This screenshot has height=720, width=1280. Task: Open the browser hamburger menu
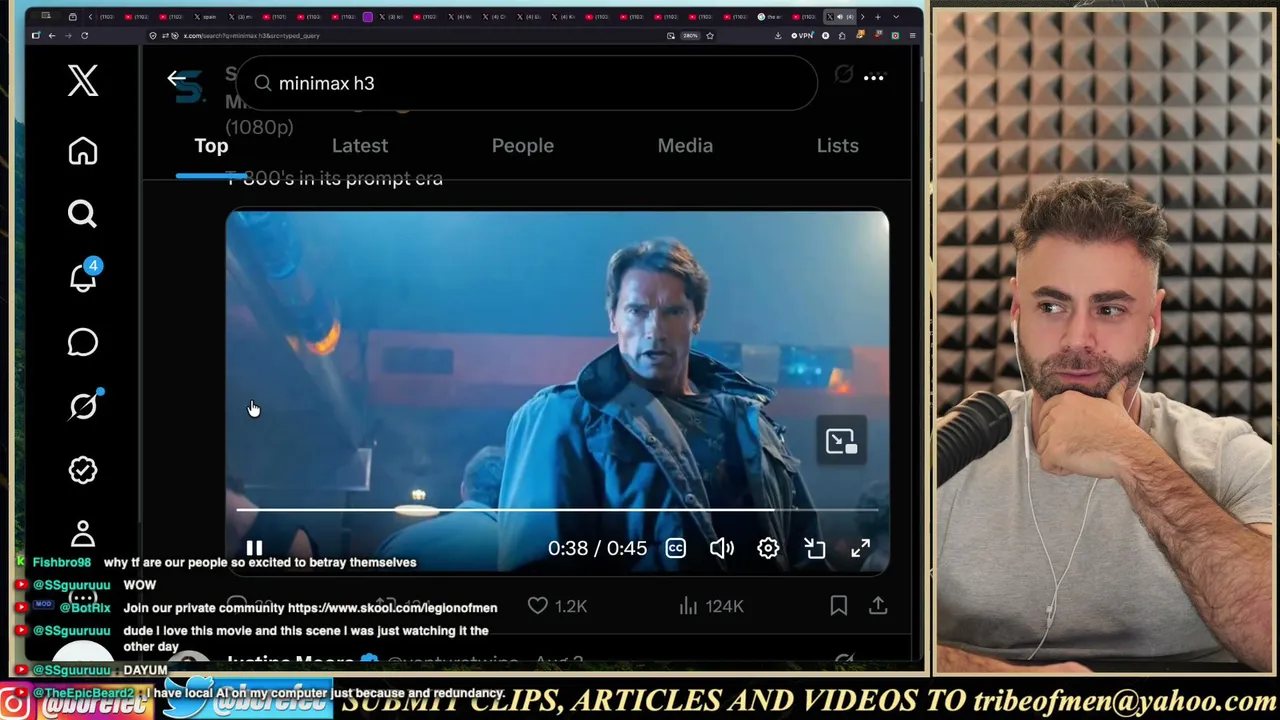(x=912, y=36)
